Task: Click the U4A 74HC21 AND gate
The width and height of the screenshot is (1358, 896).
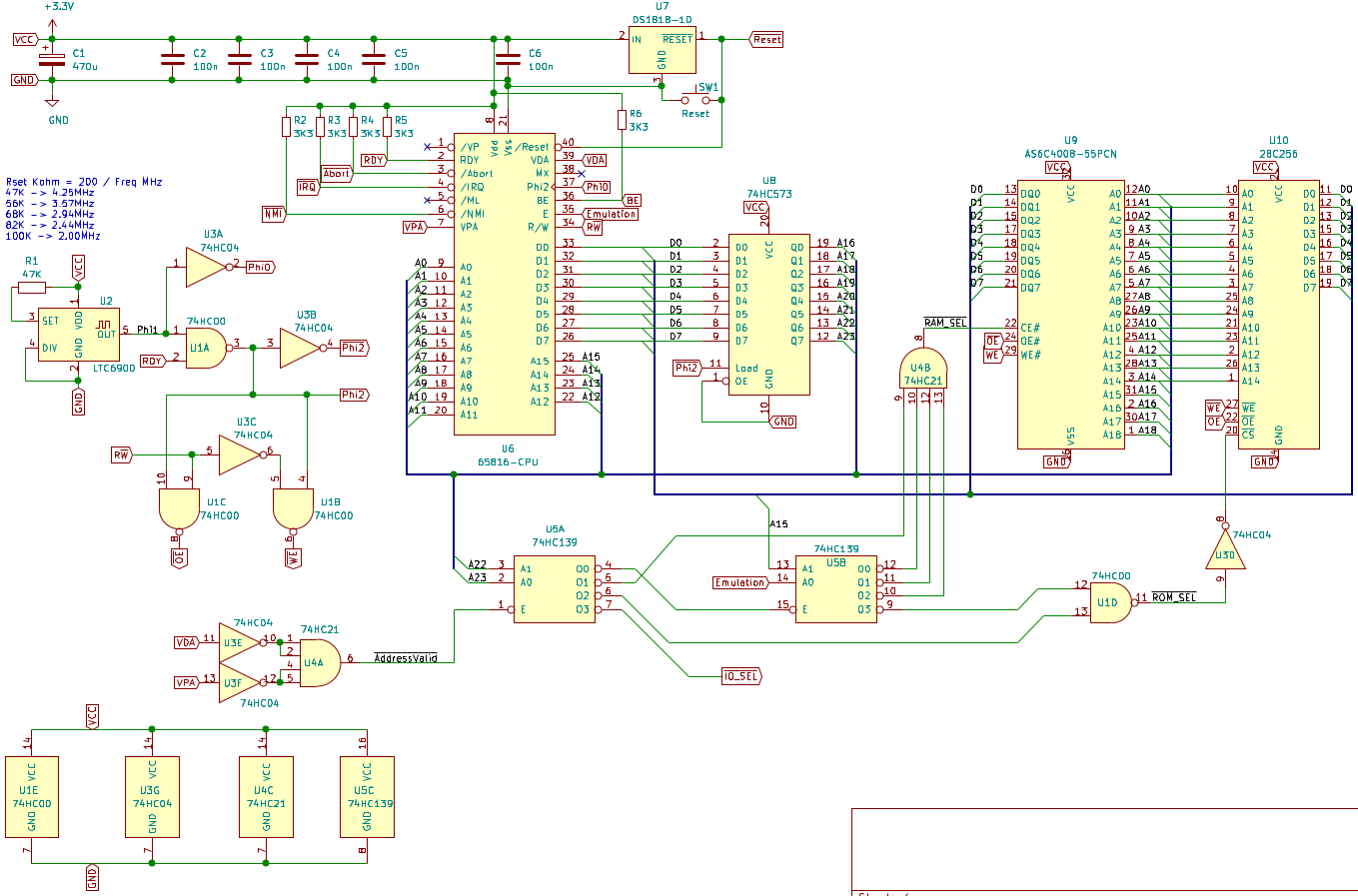Action: [x=319, y=661]
